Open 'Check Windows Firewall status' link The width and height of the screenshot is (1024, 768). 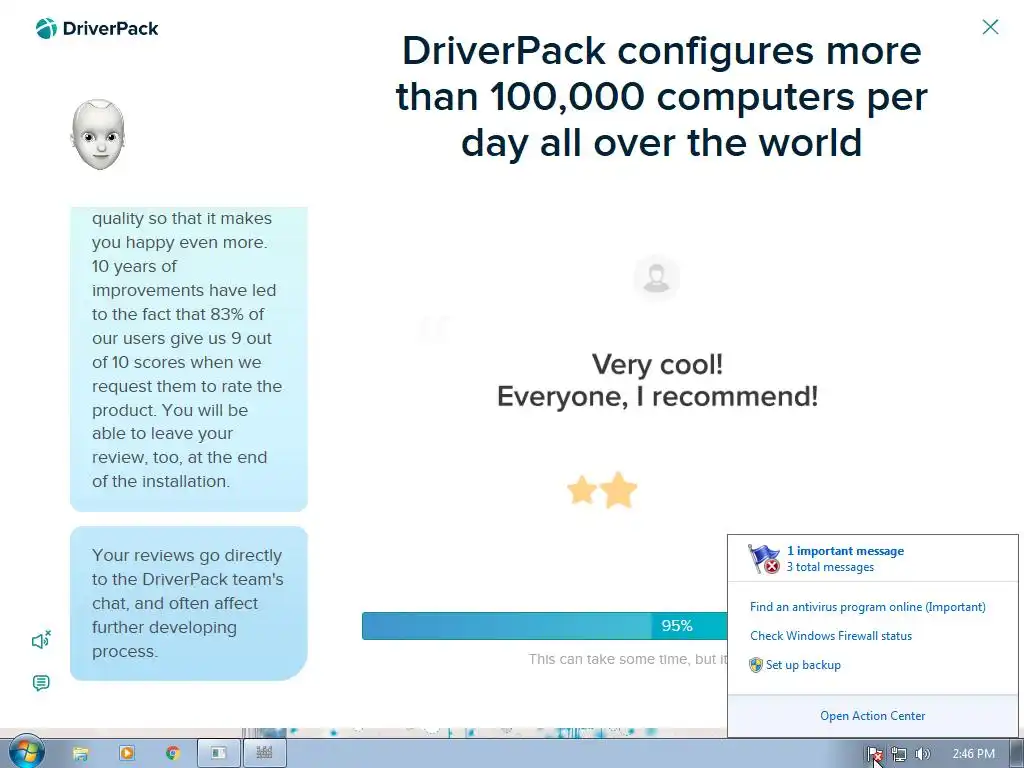point(831,635)
